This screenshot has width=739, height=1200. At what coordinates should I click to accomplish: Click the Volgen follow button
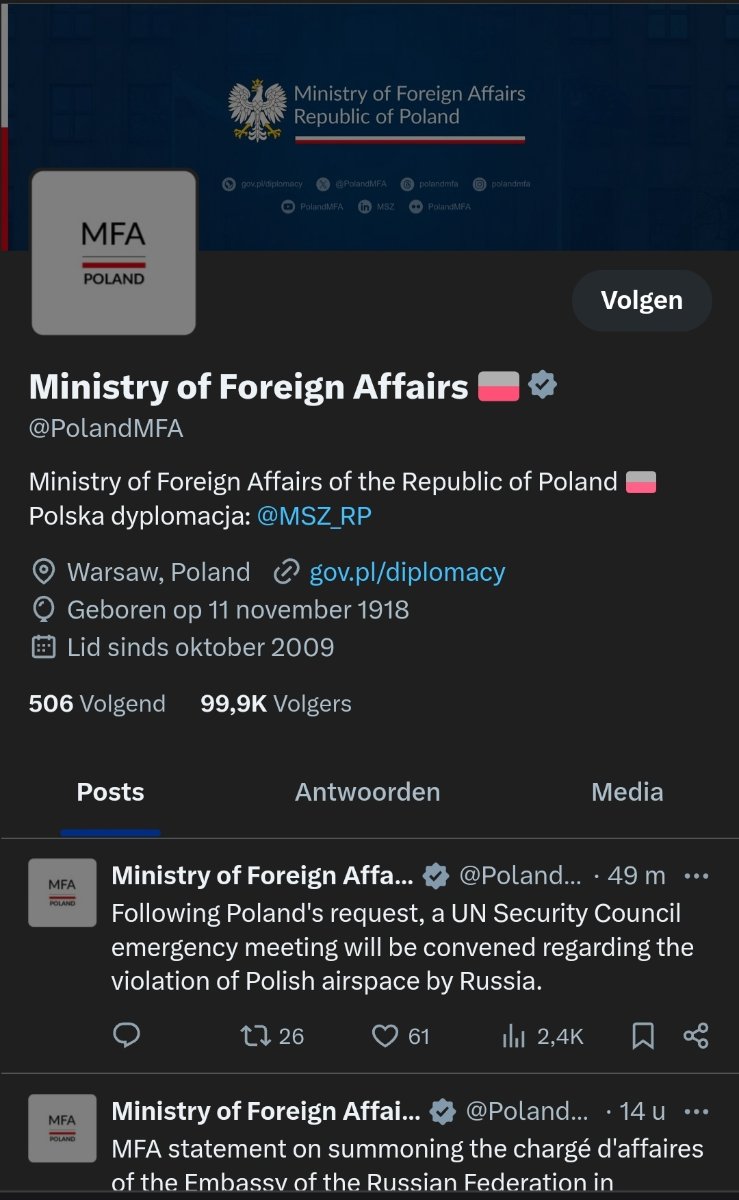click(641, 300)
